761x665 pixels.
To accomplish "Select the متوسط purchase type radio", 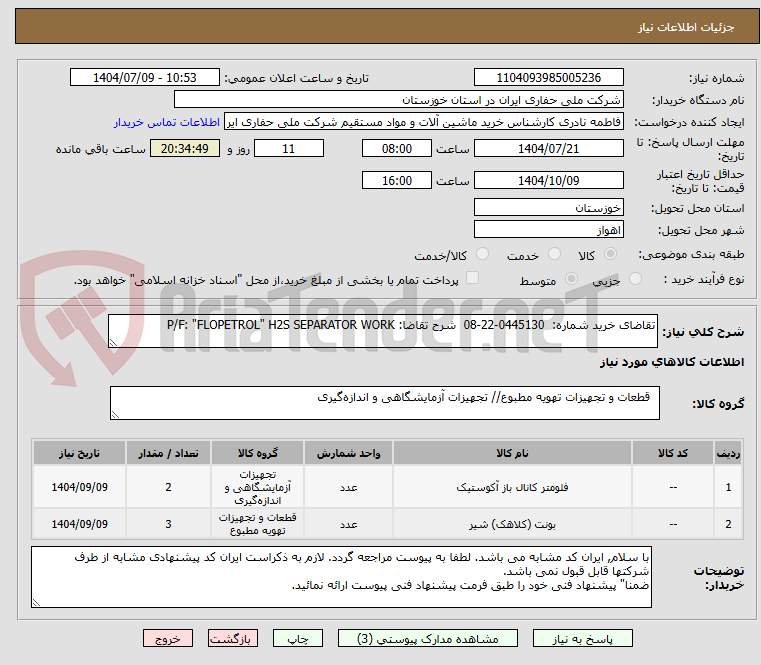I will [572, 279].
